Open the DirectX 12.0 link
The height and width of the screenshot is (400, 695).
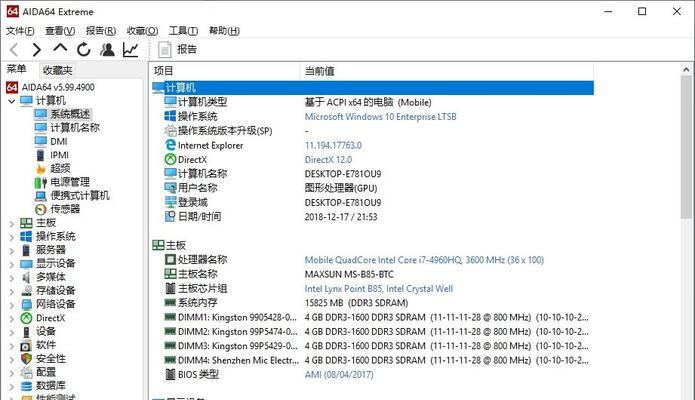tap(328, 160)
